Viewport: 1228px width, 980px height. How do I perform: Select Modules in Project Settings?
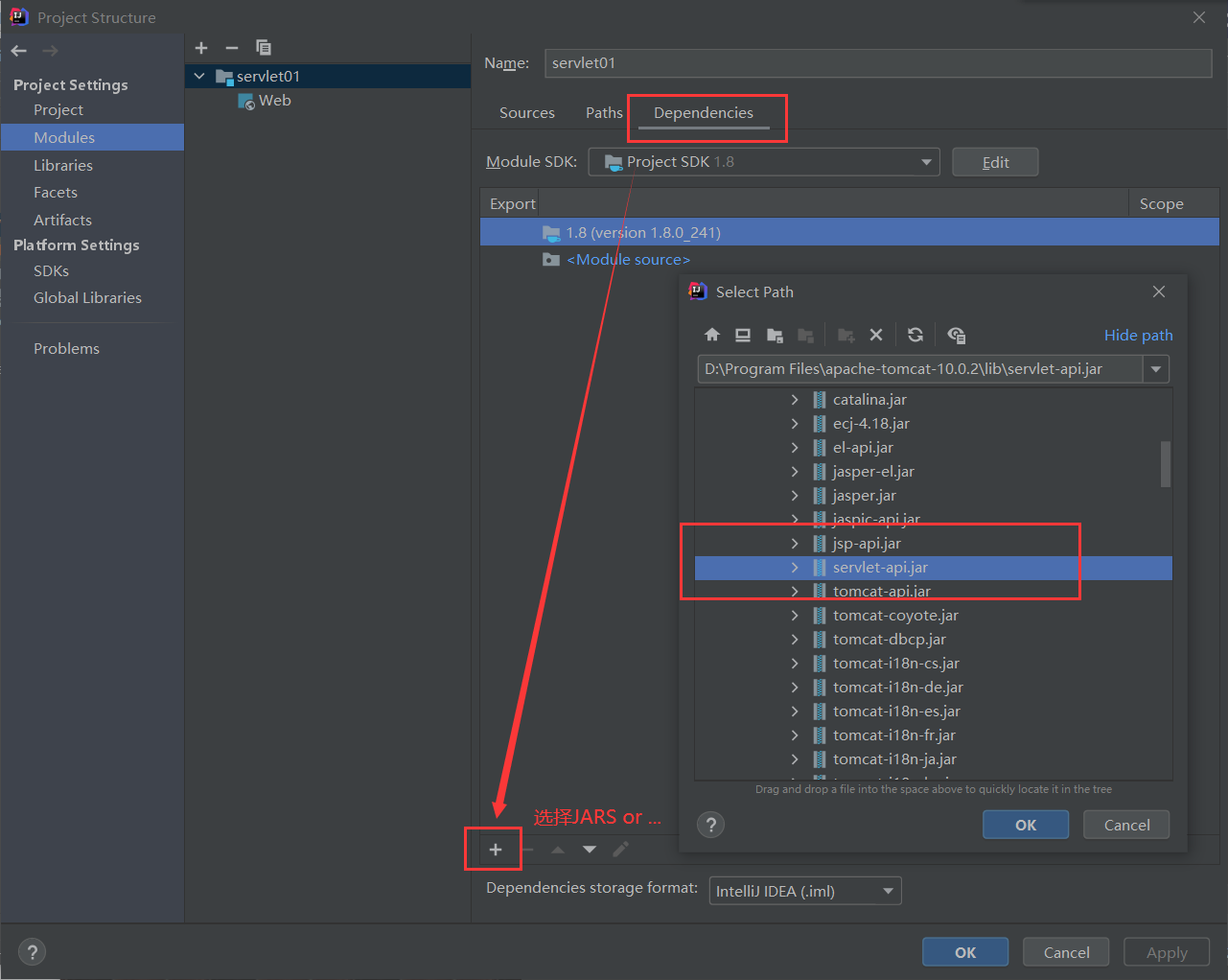[x=92, y=137]
